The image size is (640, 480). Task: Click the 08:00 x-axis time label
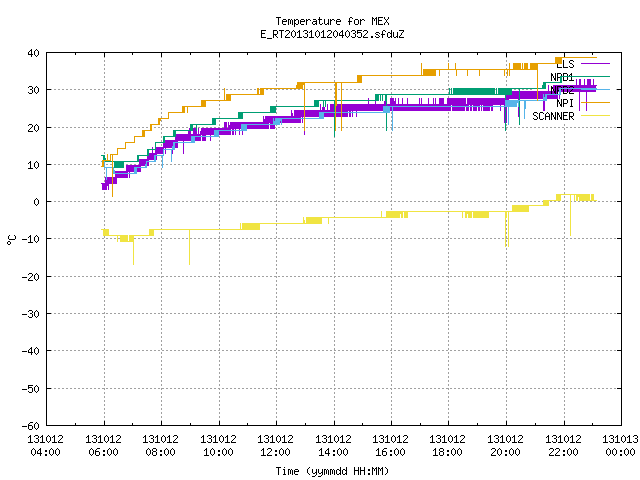coord(160,452)
